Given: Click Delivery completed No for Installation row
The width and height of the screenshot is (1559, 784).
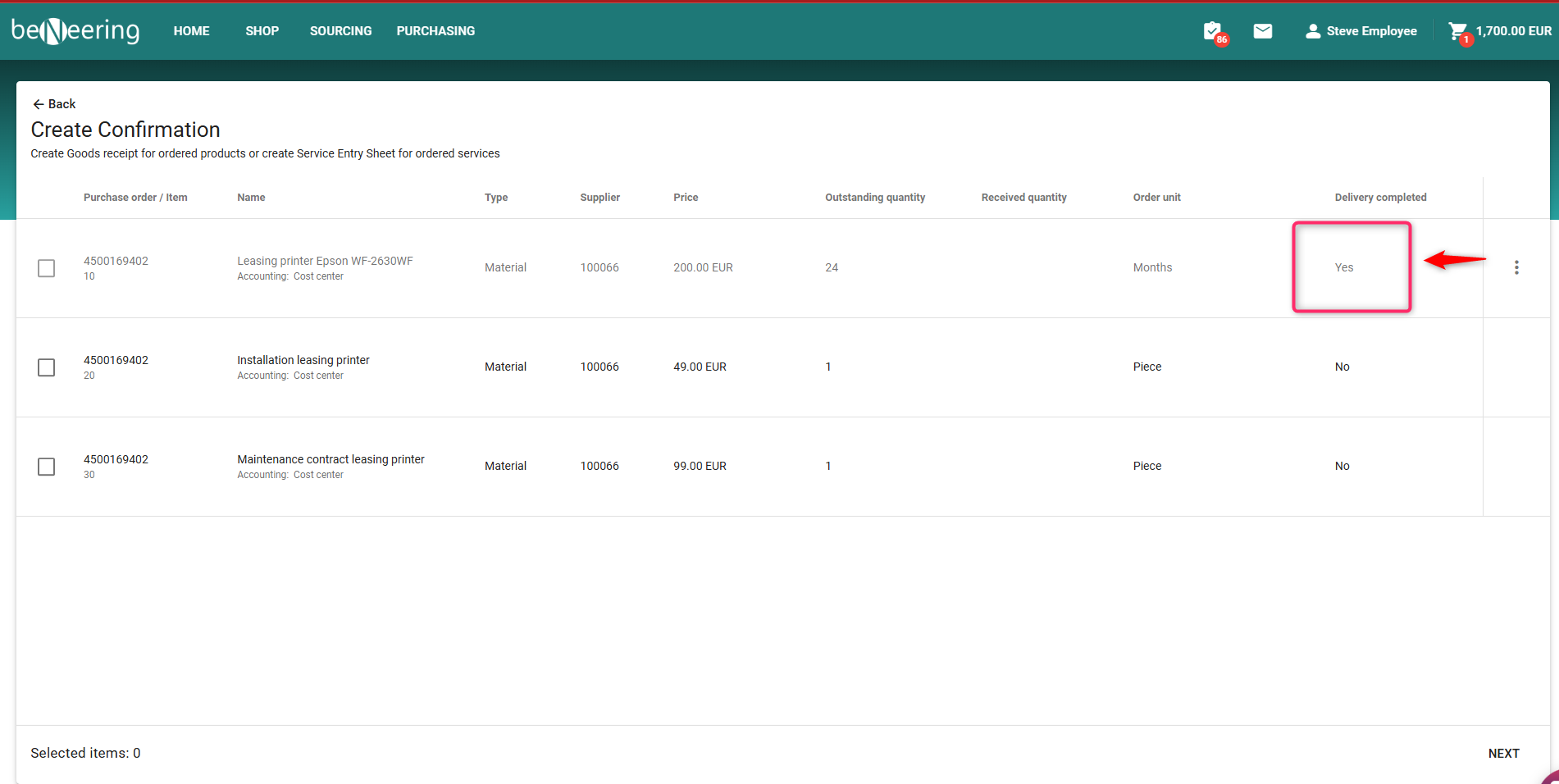Looking at the screenshot, I should point(1342,367).
